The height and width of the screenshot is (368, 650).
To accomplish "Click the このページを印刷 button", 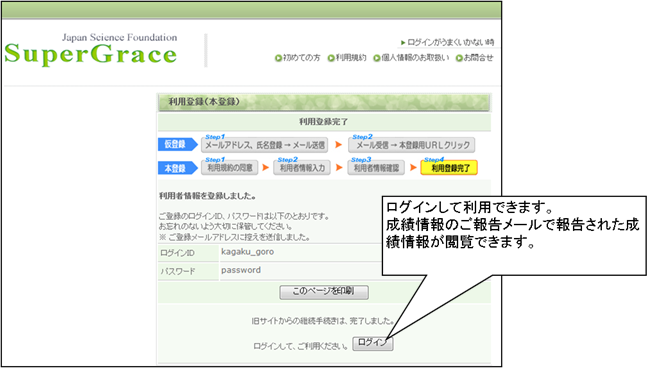I will [x=324, y=292].
